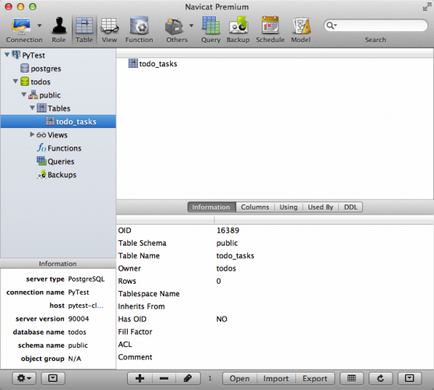Click the Tablespace Name label
Image resolution: width=434 pixels, height=390 pixels.
(149, 294)
